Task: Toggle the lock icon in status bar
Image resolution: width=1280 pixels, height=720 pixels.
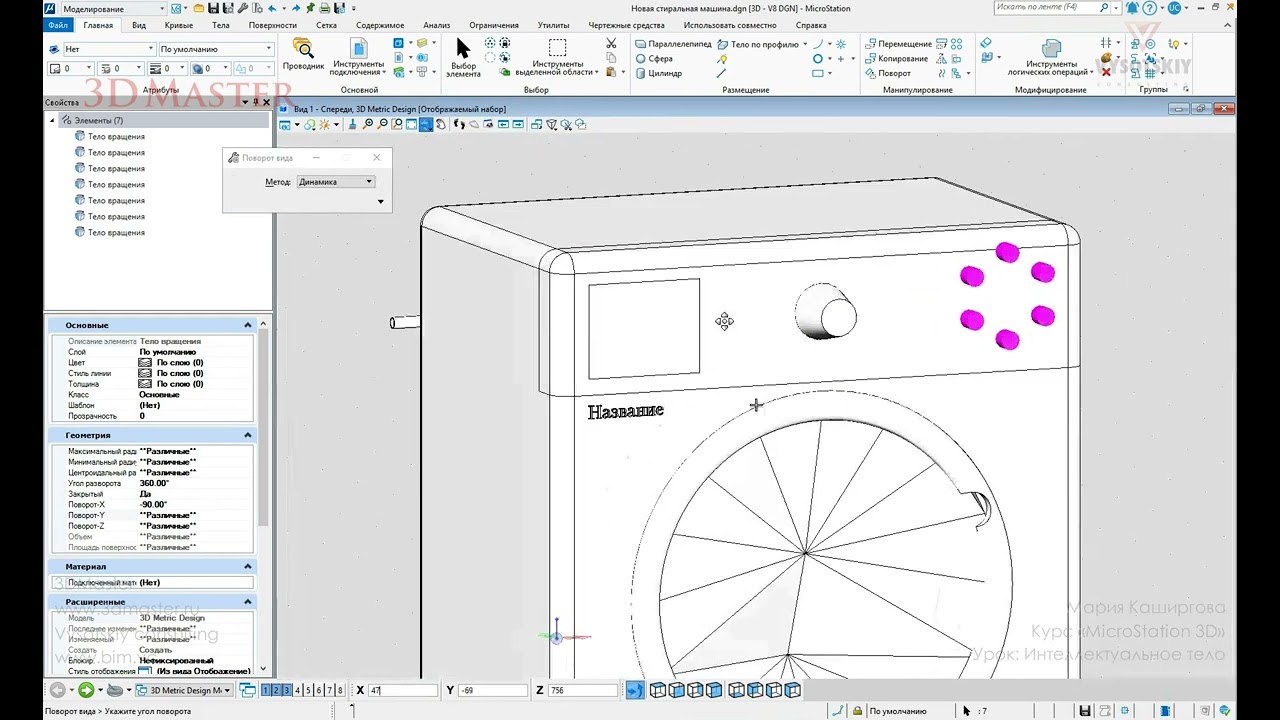Action: click(x=857, y=711)
